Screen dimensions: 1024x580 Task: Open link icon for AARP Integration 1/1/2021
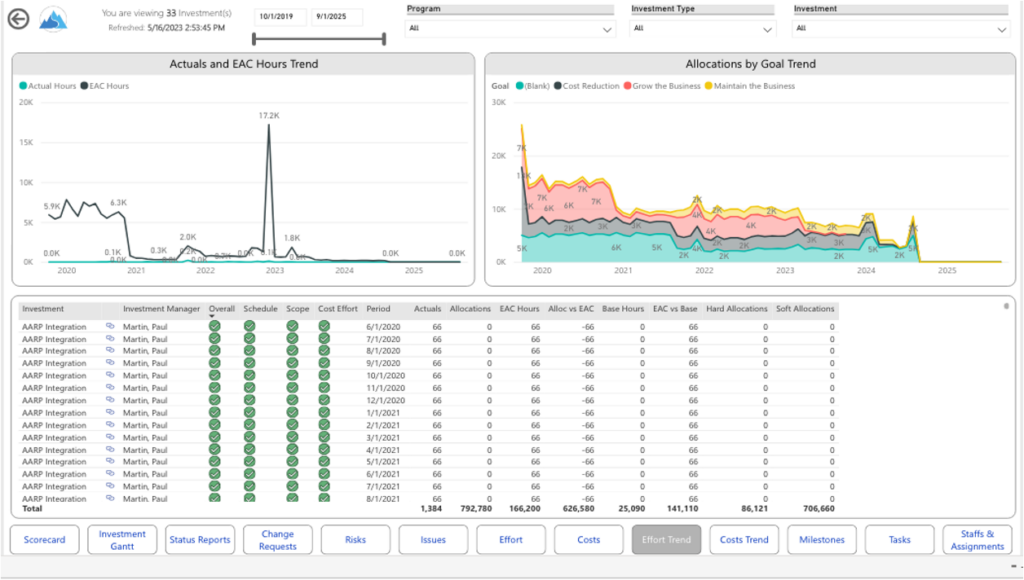click(x=110, y=412)
